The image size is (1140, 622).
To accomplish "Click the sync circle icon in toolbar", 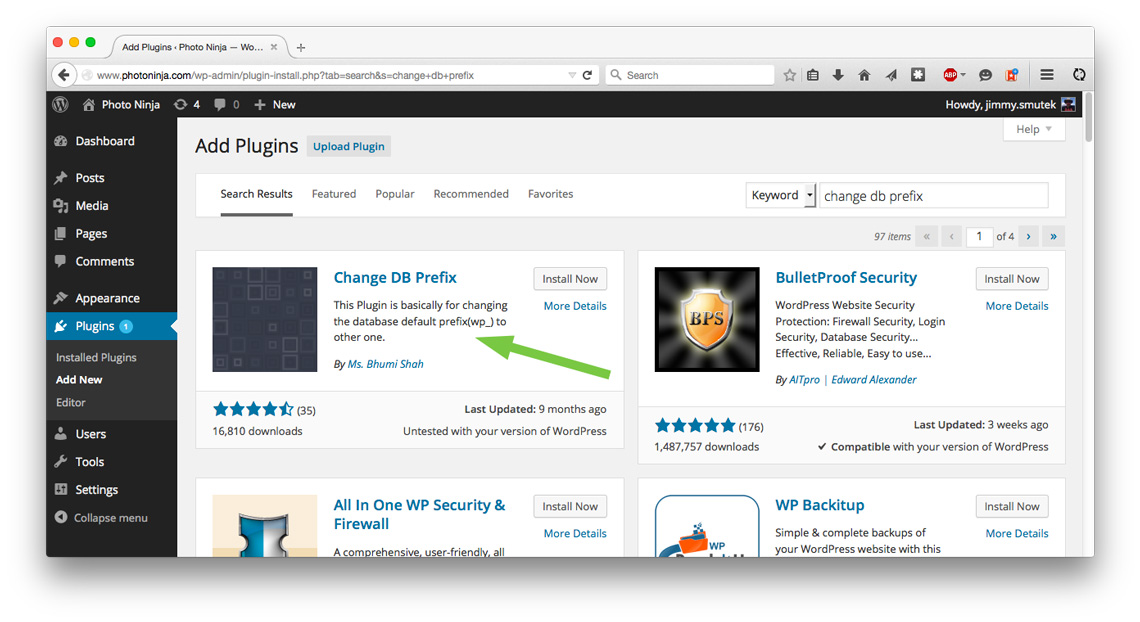I will pyautogui.click(x=1079, y=74).
